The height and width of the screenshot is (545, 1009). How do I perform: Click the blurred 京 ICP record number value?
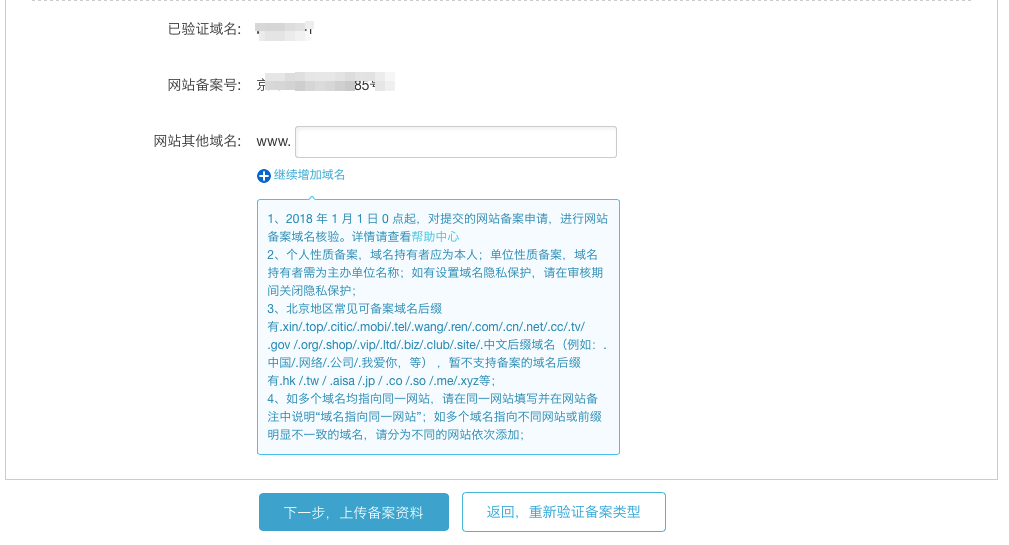click(x=325, y=84)
